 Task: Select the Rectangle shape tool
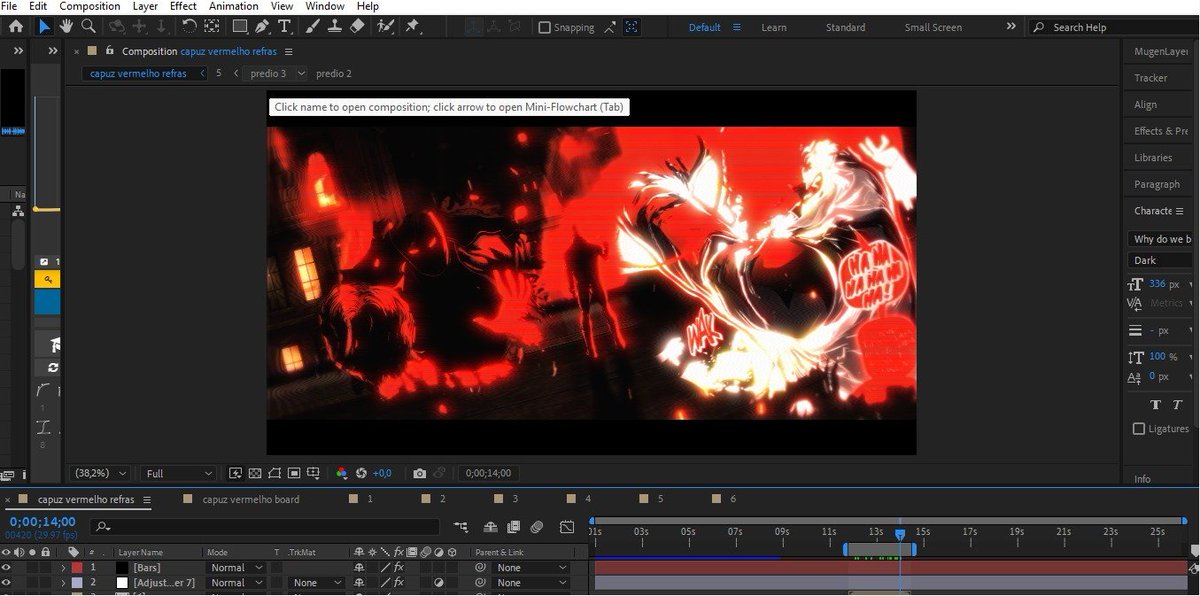pyautogui.click(x=240, y=26)
